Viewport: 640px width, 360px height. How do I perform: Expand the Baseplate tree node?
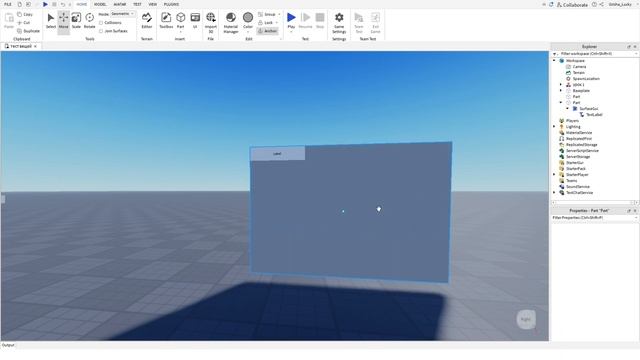[x=561, y=91]
